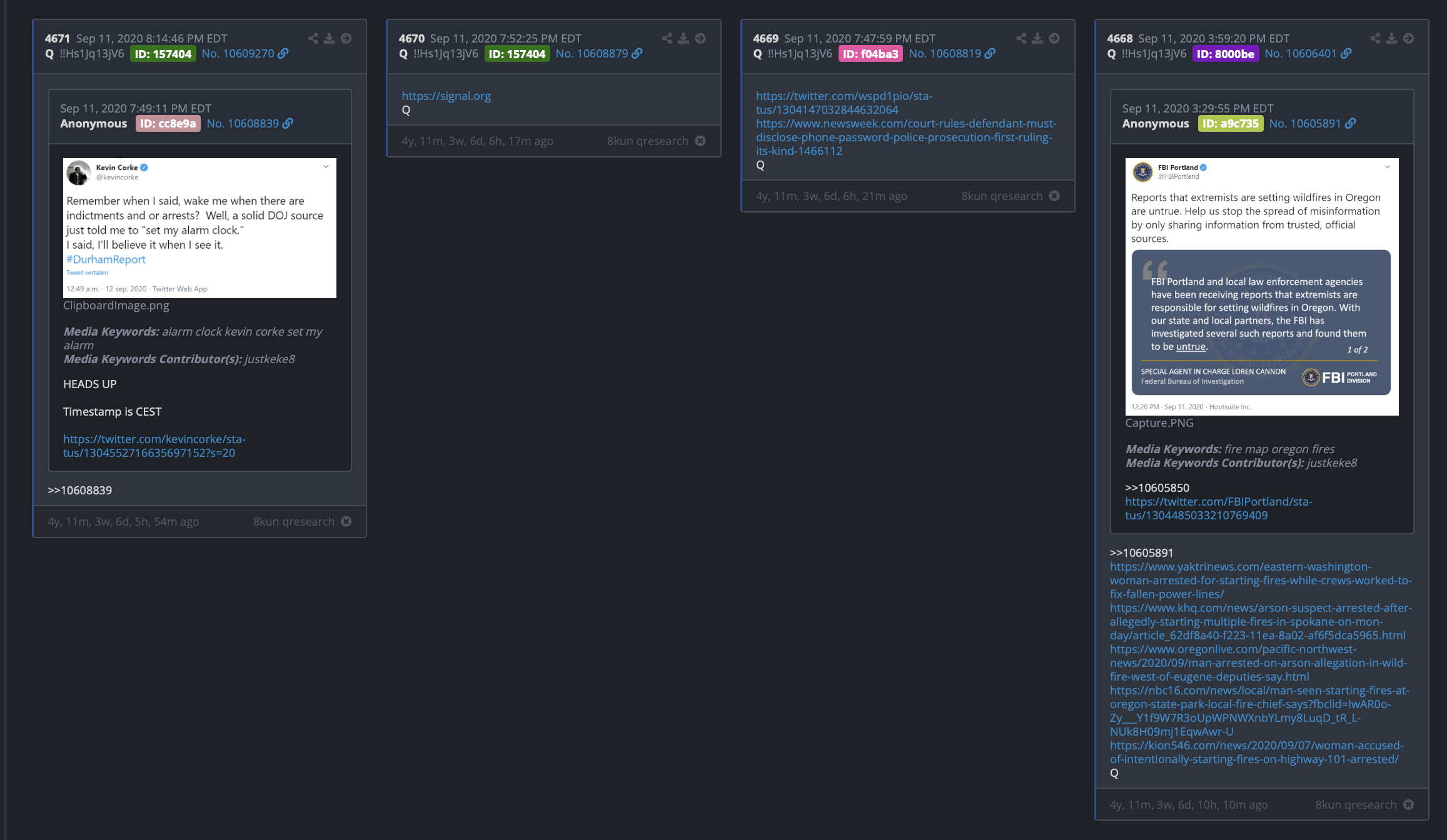Click link icon next to No. 10605891
This screenshot has width=1447, height=840.
[1351, 124]
